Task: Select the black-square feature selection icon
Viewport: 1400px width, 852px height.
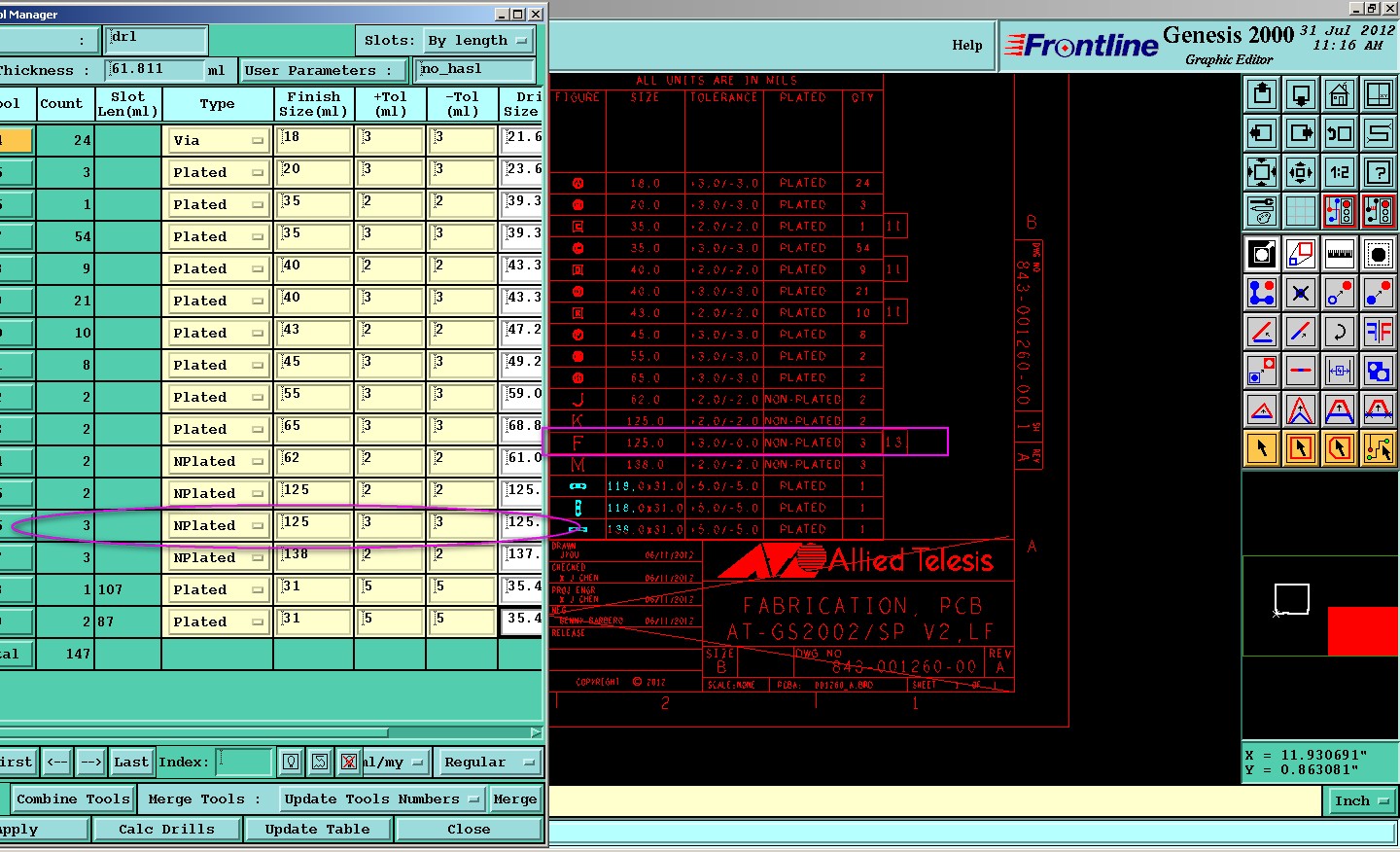Action: coord(1262,254)
